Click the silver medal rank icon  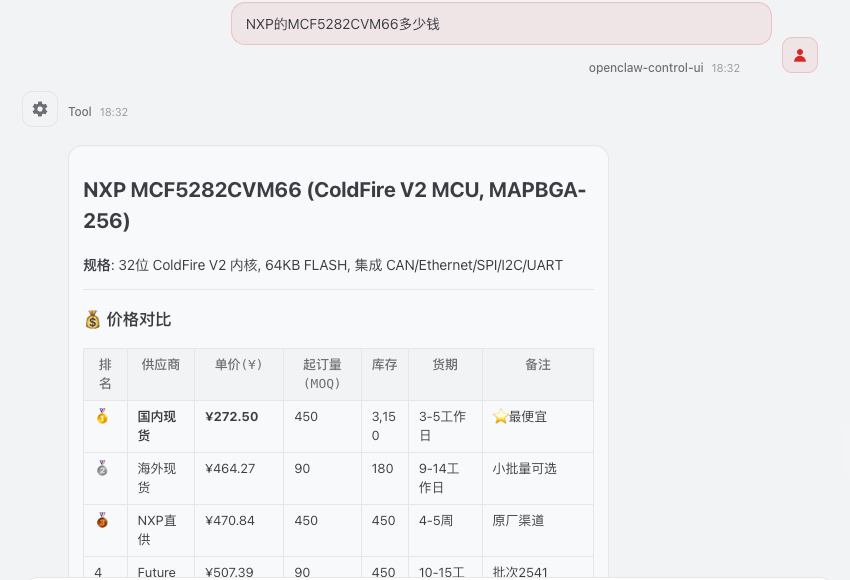(102, 468)
